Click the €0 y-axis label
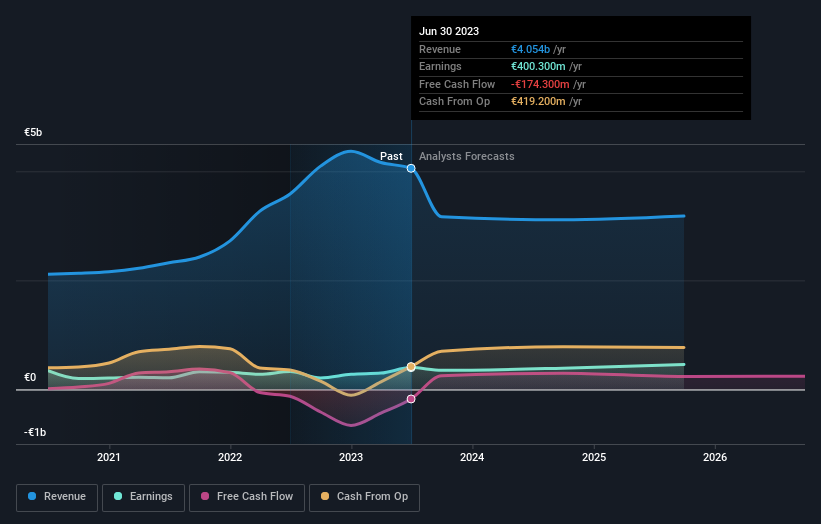Viewport: 821px width, 524px height. point(30,377)
